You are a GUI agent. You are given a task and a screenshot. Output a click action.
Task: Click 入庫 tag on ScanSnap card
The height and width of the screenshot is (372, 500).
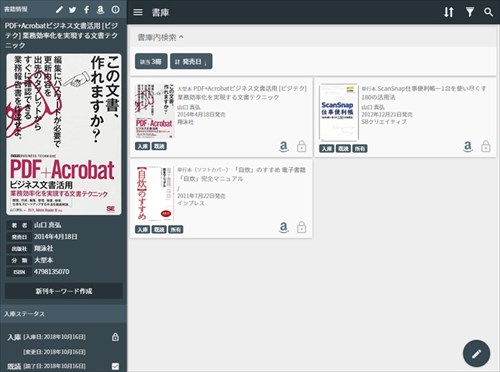pos(327,148)
